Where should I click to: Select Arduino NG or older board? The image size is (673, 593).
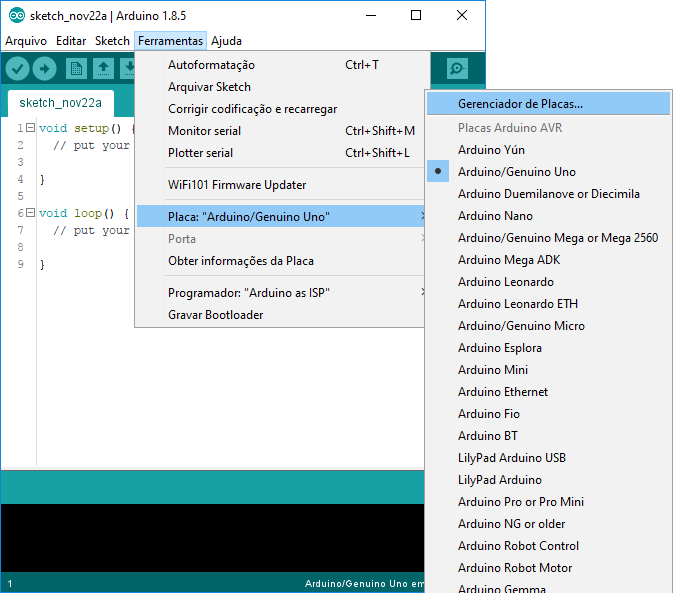point(549,523)
